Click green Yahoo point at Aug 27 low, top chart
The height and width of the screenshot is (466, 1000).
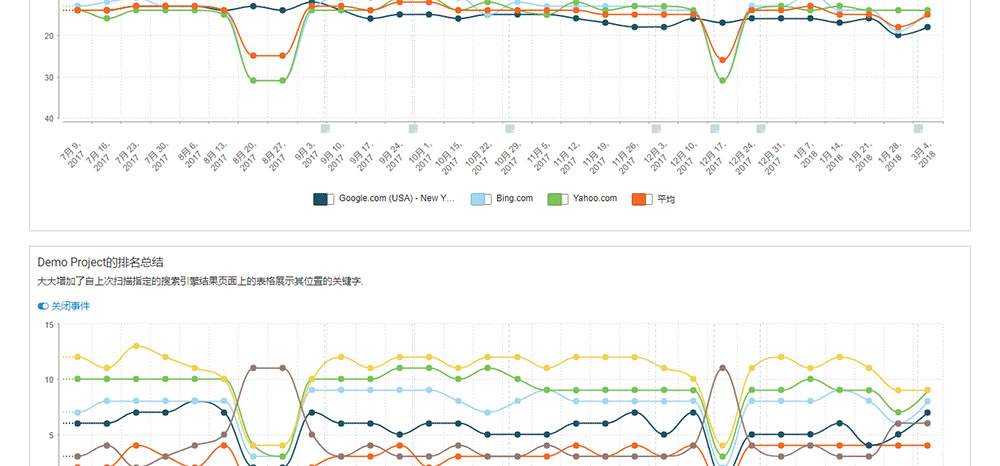click(282, 81)
